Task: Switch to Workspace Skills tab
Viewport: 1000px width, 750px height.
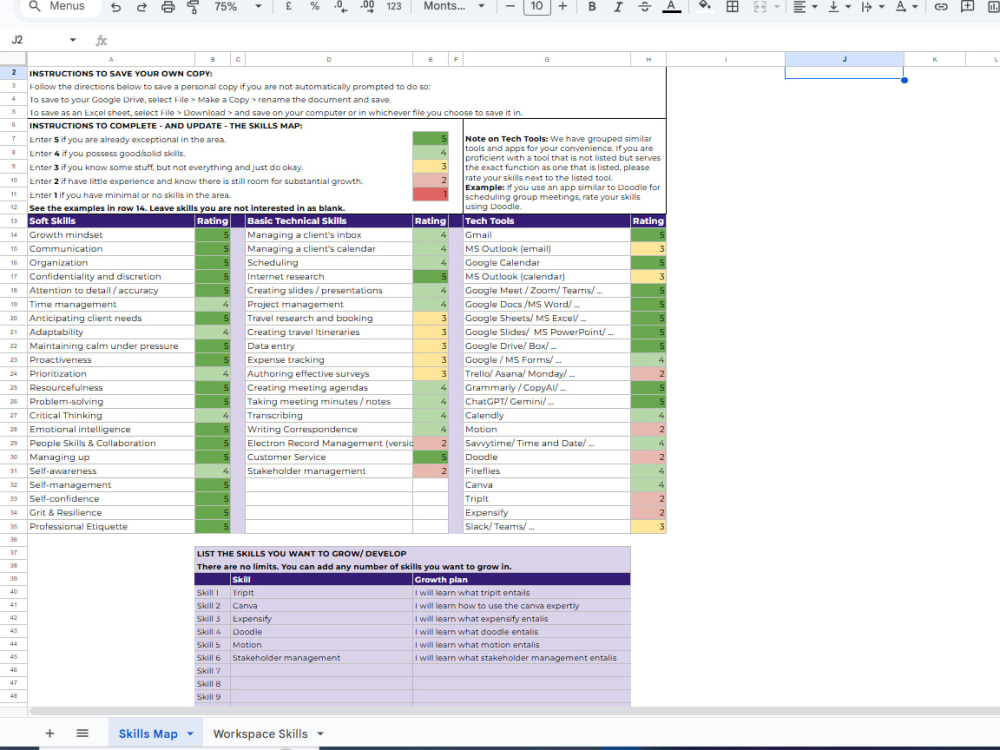Action: (260, 733)
